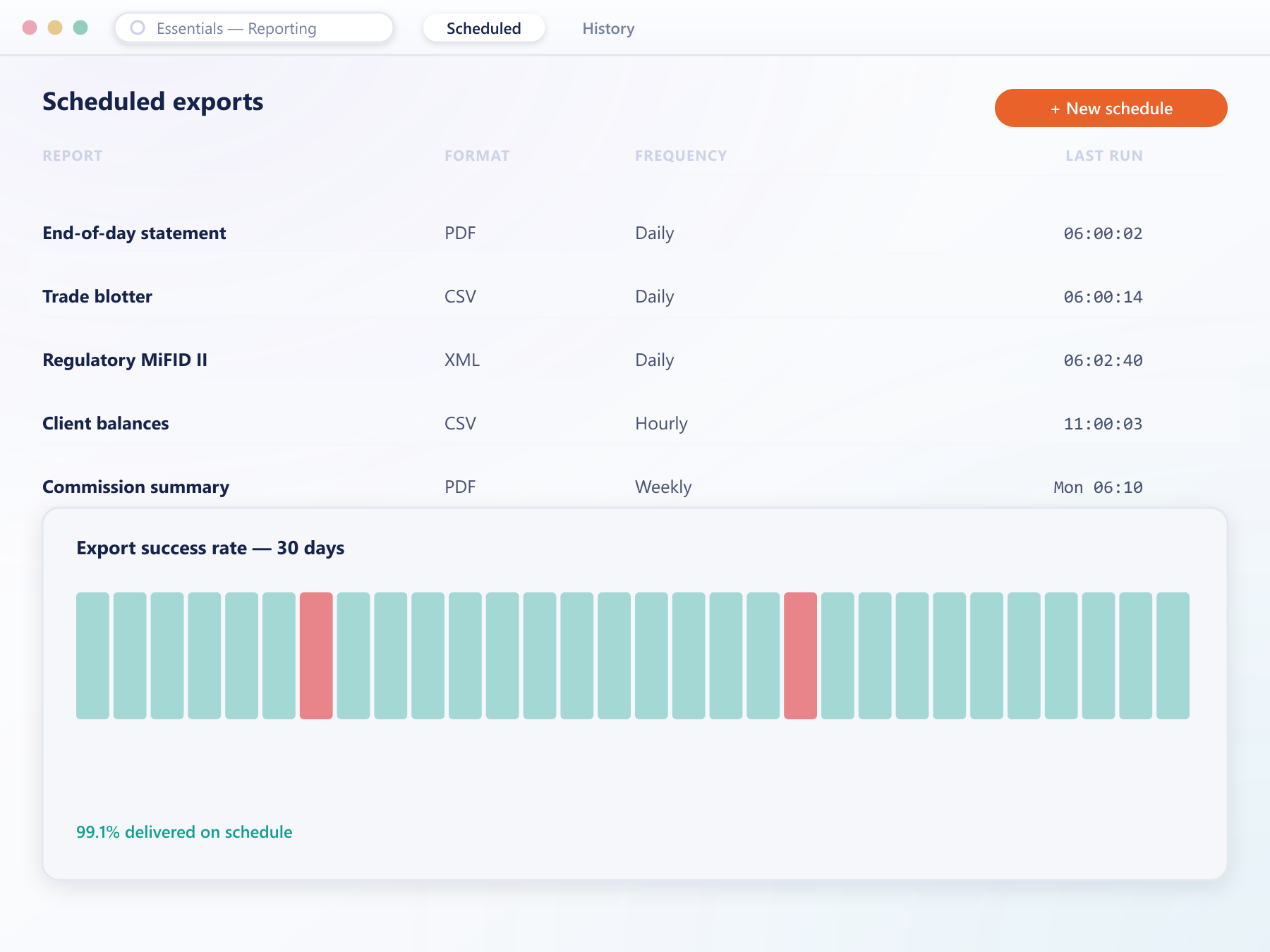Click last run time 06:02:40
The image size is (1270, 952).
1103,360
